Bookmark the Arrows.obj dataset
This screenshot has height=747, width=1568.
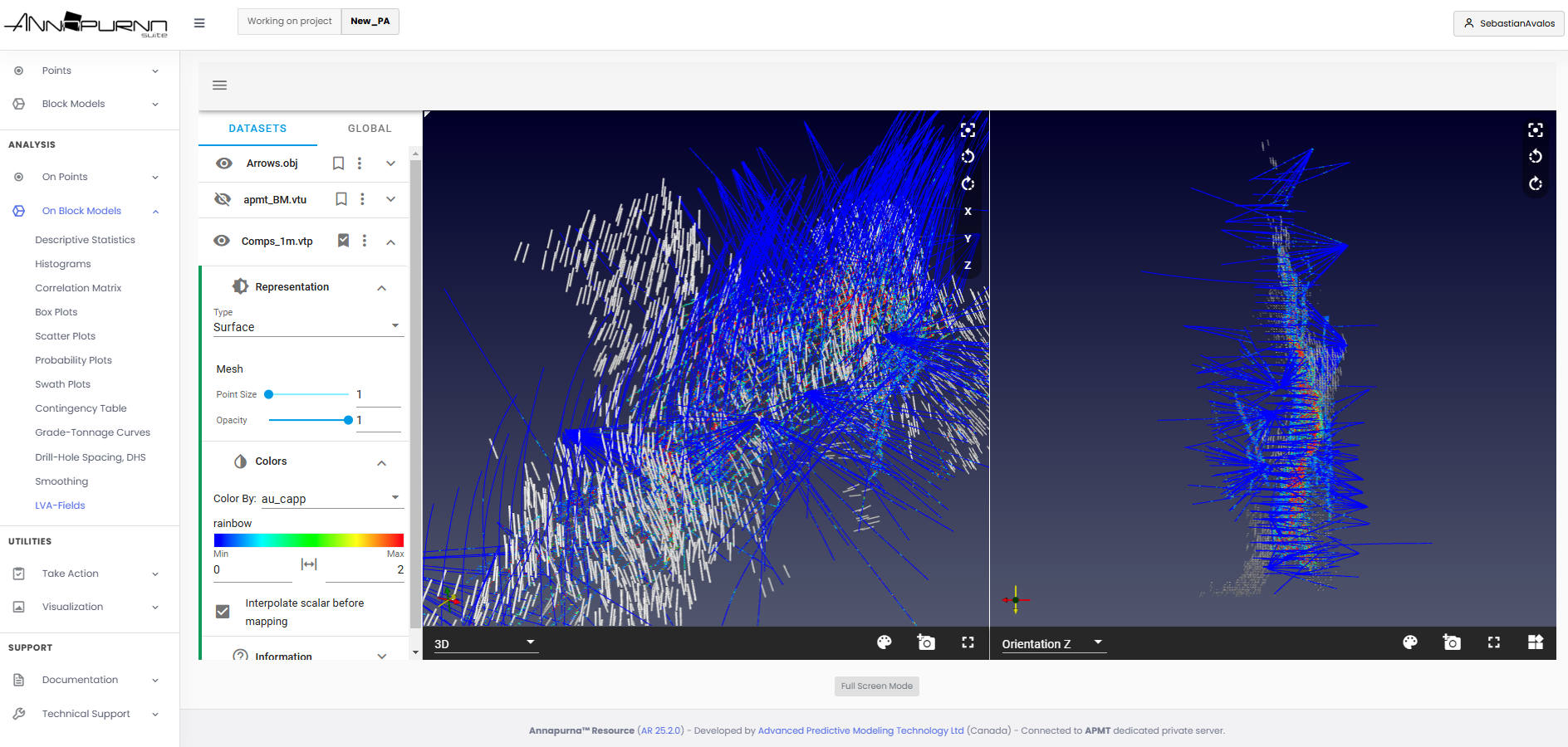pyautogui.click(x=338, y=164)
